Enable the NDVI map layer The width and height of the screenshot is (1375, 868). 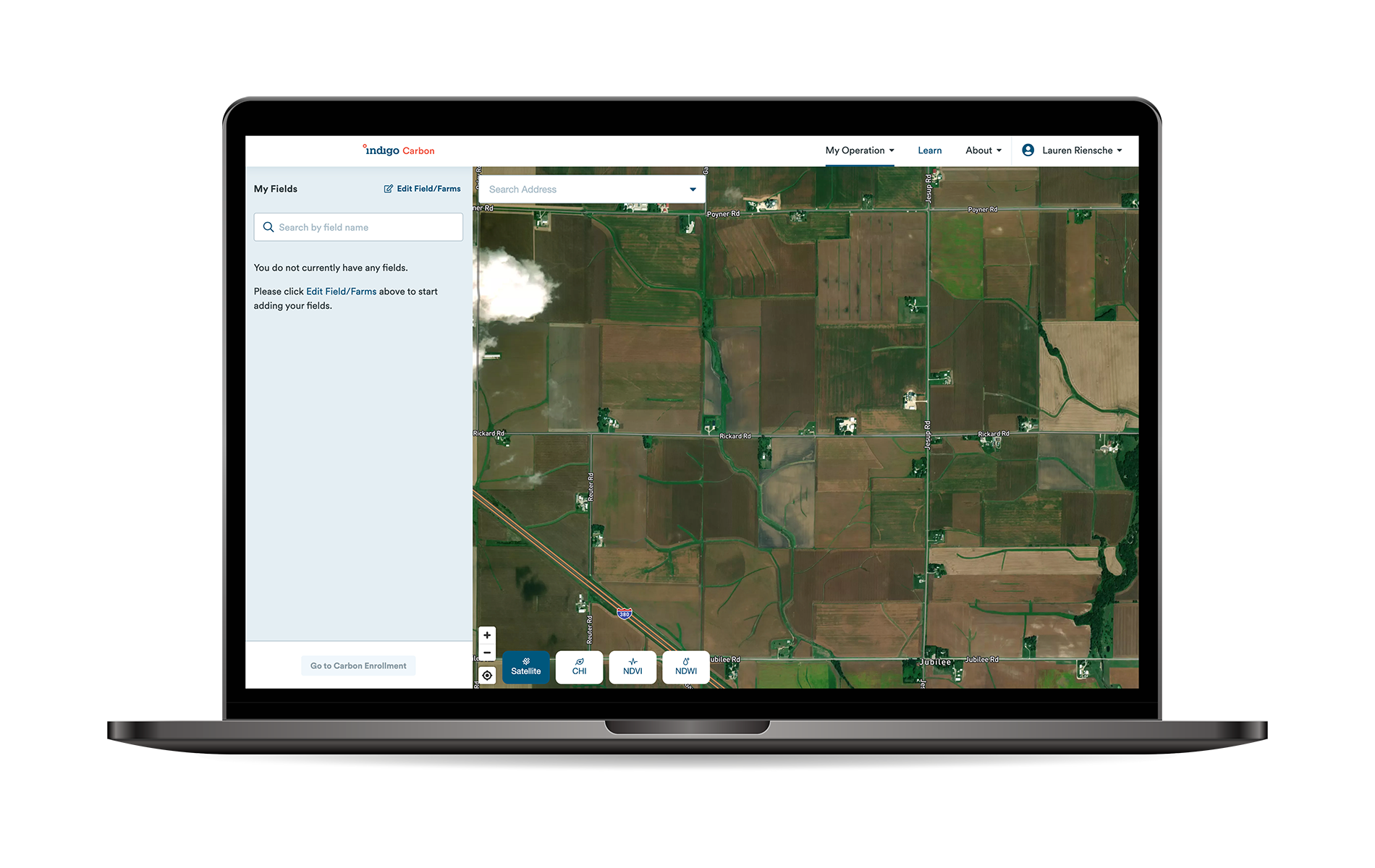click(x=632, y=667)
